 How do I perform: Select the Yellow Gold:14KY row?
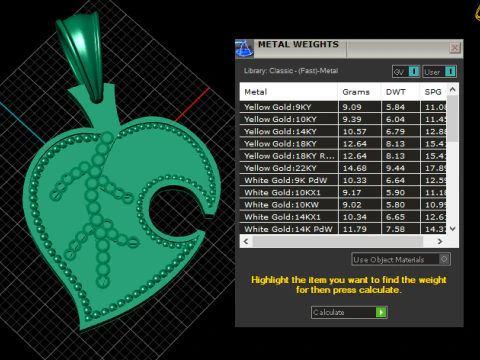(343, 131)
